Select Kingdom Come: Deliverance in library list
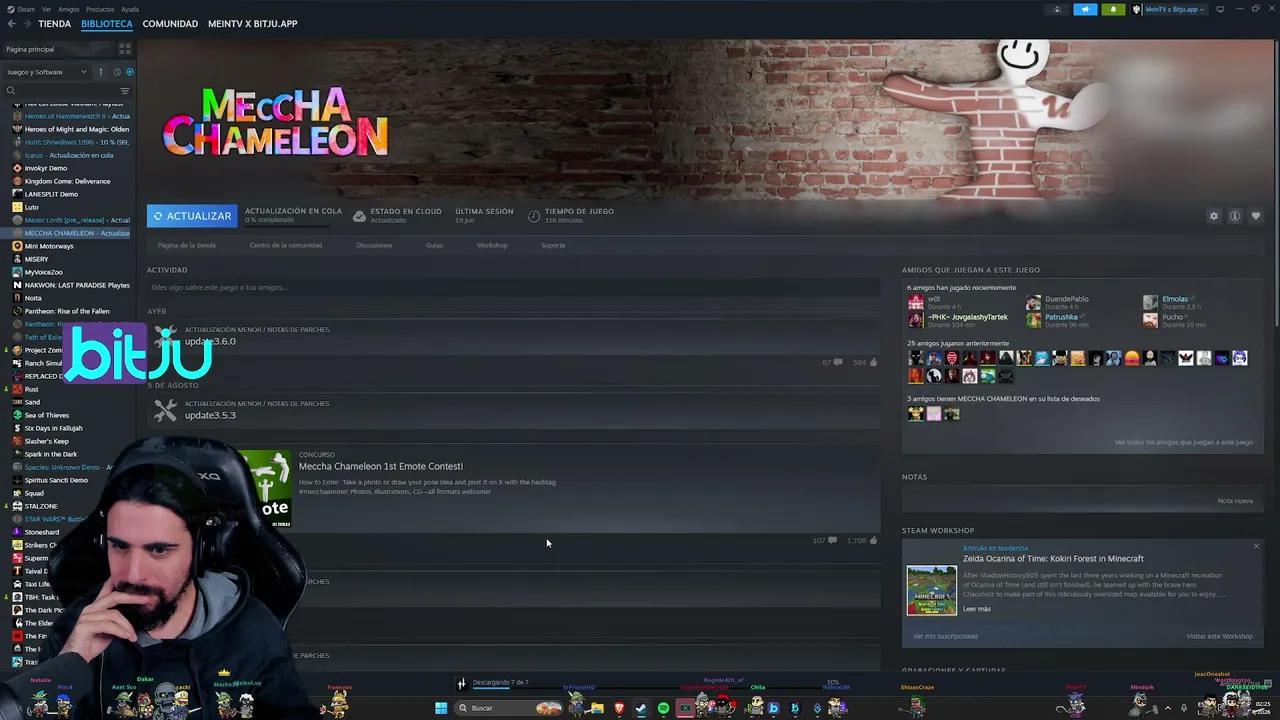This screenshot has height=720, width=1280. click(68, 181)
